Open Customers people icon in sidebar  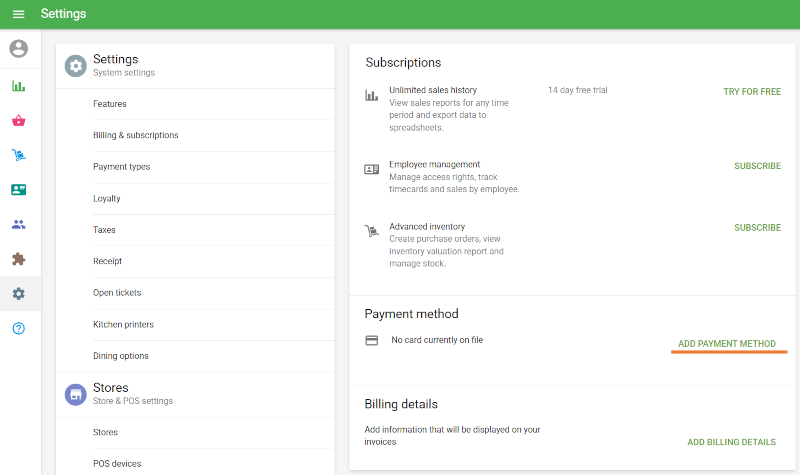tap(18, 224)
